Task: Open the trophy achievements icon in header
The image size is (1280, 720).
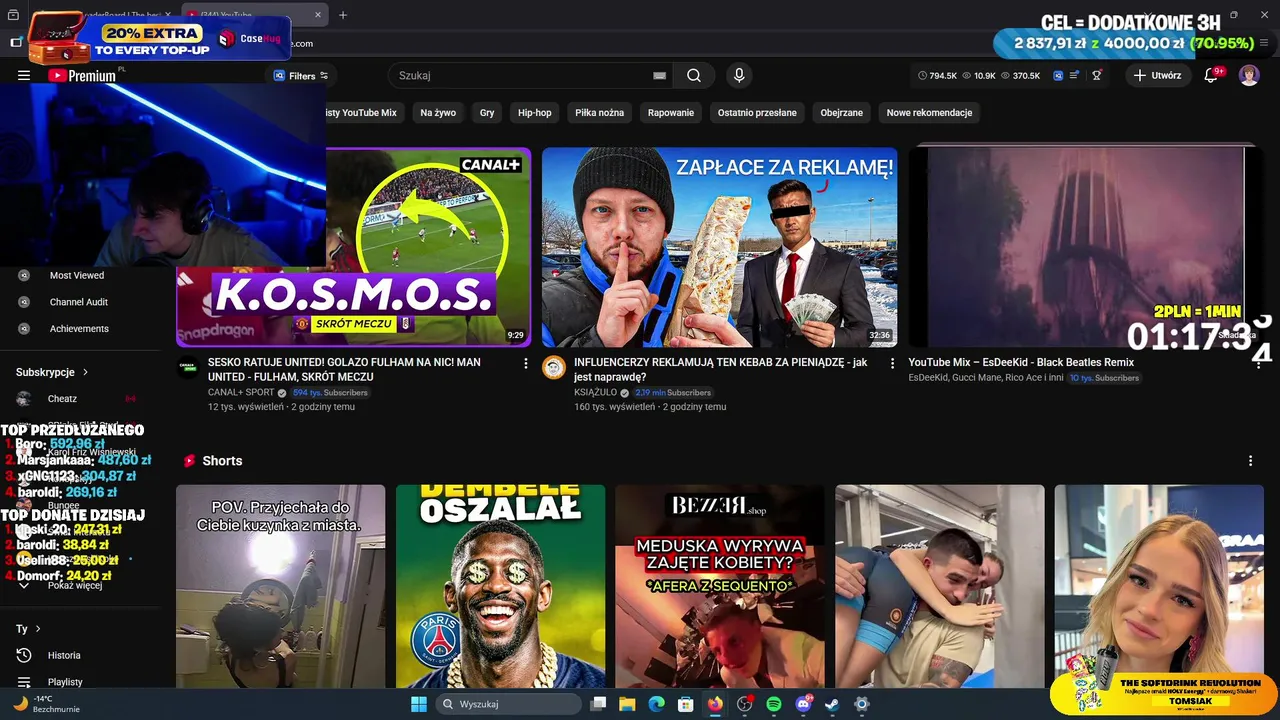Action: [x=1097, y=75]
